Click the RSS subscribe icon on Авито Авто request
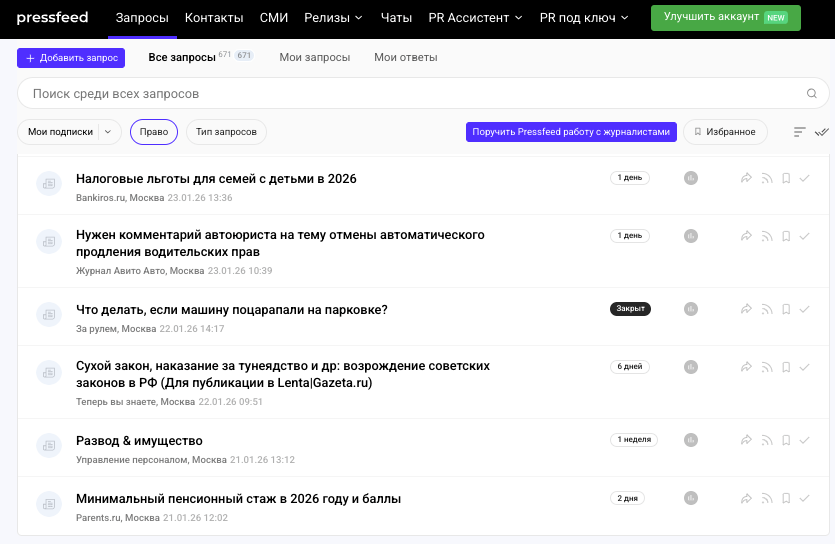Screen dimensions: 835x544 tap(767, 236)
